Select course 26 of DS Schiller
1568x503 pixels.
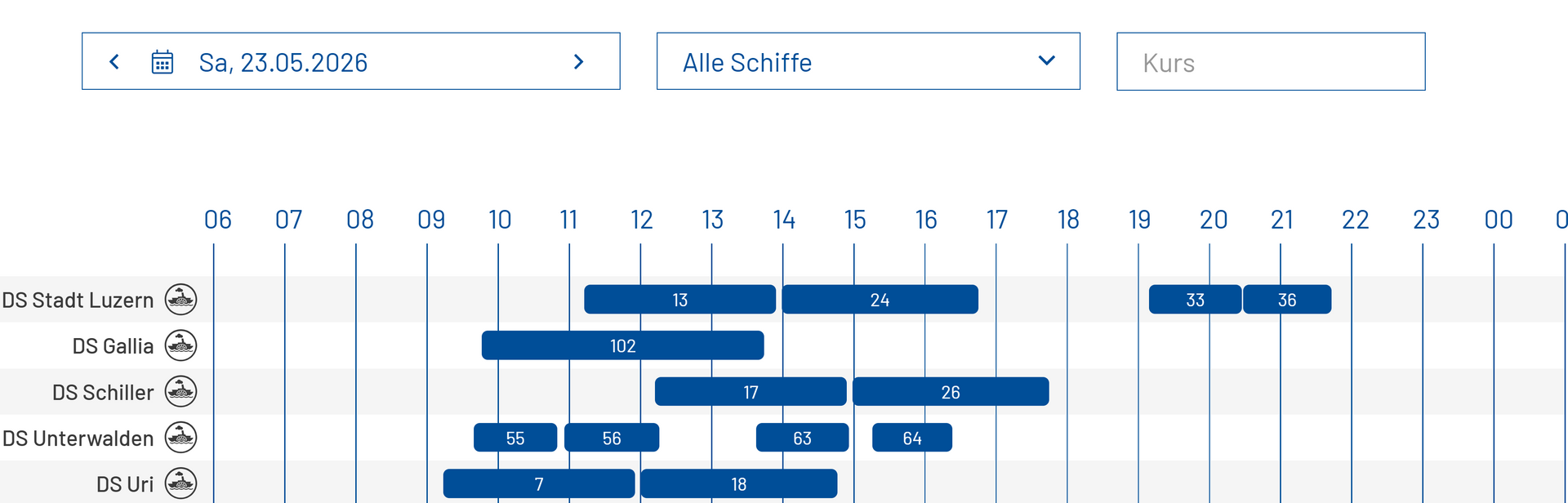pyautogui.click(x=951, y=392)
